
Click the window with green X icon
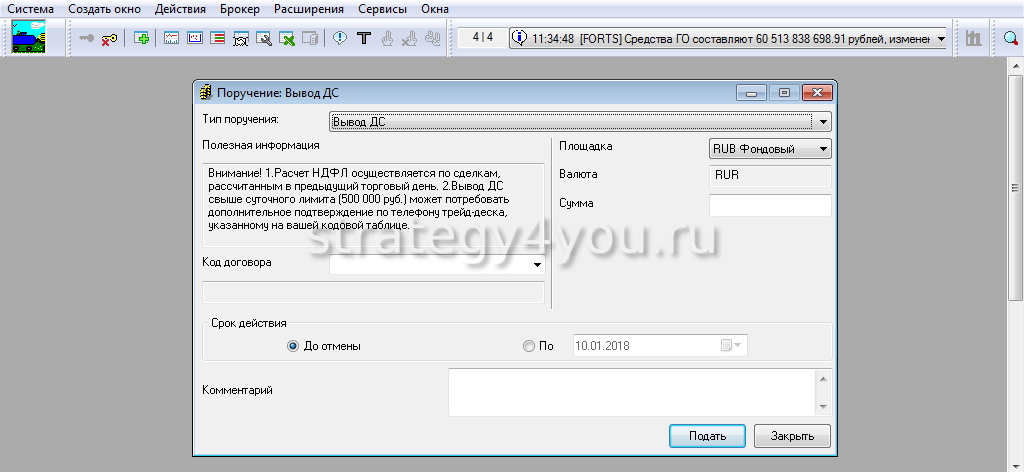287,38
